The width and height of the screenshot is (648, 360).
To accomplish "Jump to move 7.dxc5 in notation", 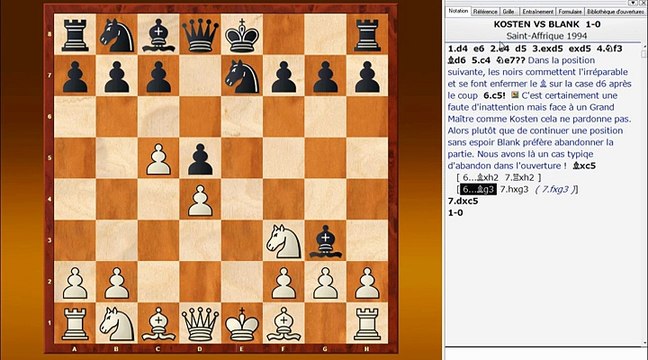I will (x=463, y=201).
